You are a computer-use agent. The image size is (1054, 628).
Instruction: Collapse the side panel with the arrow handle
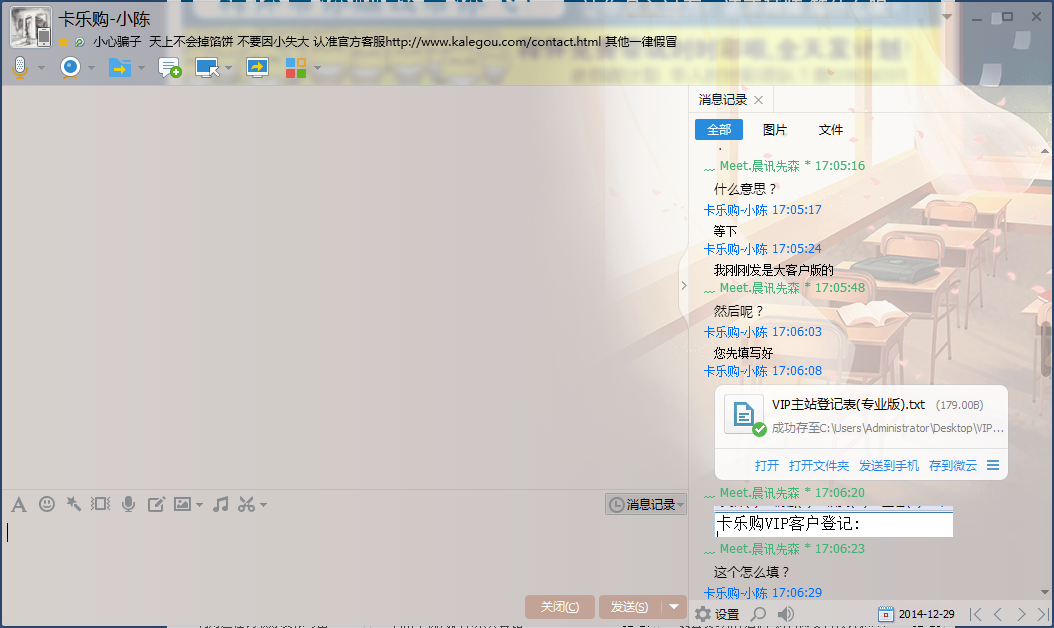click(x=684, y=286)
